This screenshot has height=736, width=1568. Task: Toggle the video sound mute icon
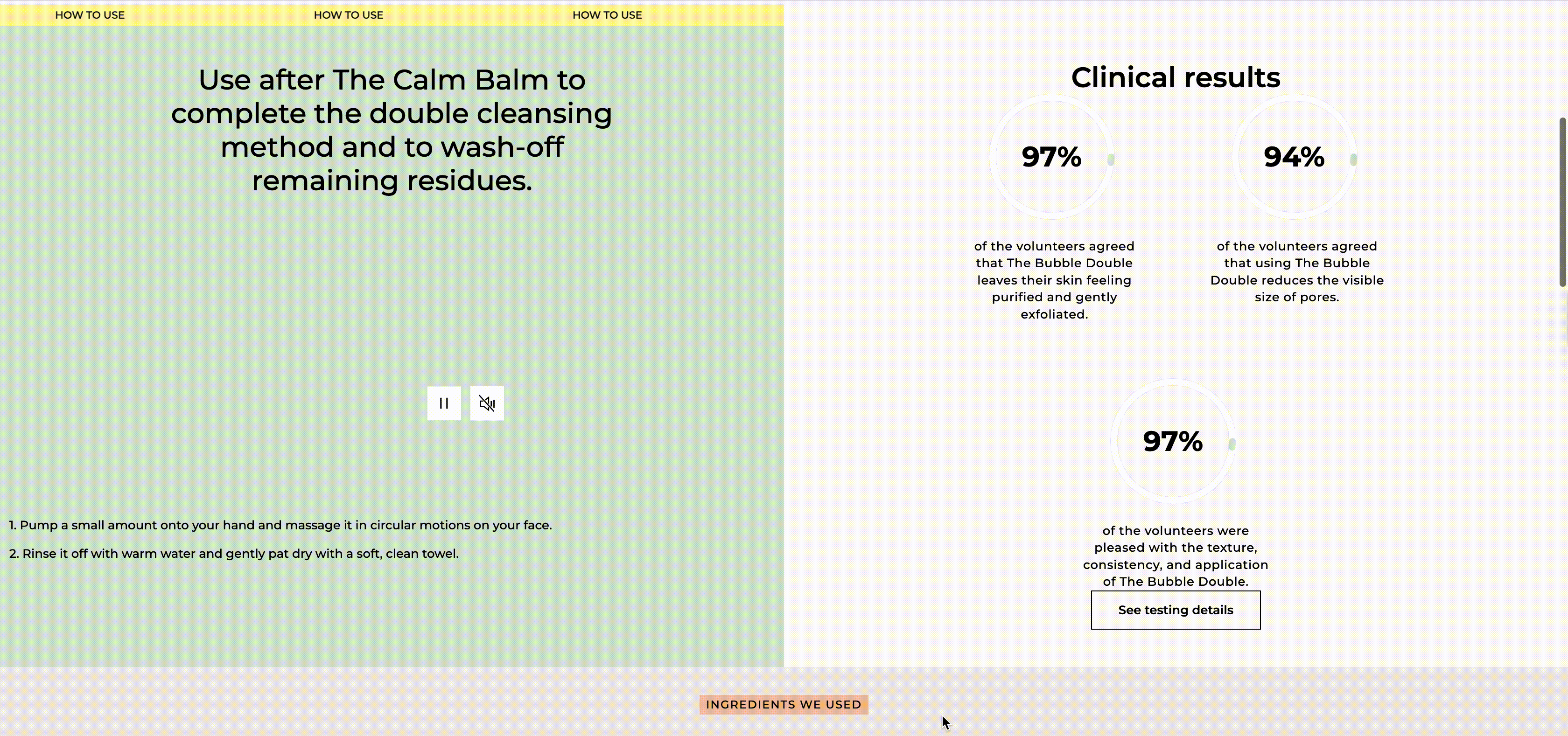[486, 403]
